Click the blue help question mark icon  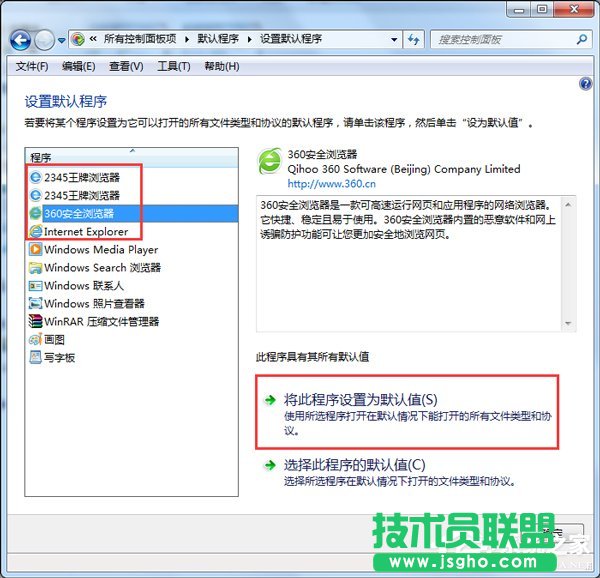point(585,84)
